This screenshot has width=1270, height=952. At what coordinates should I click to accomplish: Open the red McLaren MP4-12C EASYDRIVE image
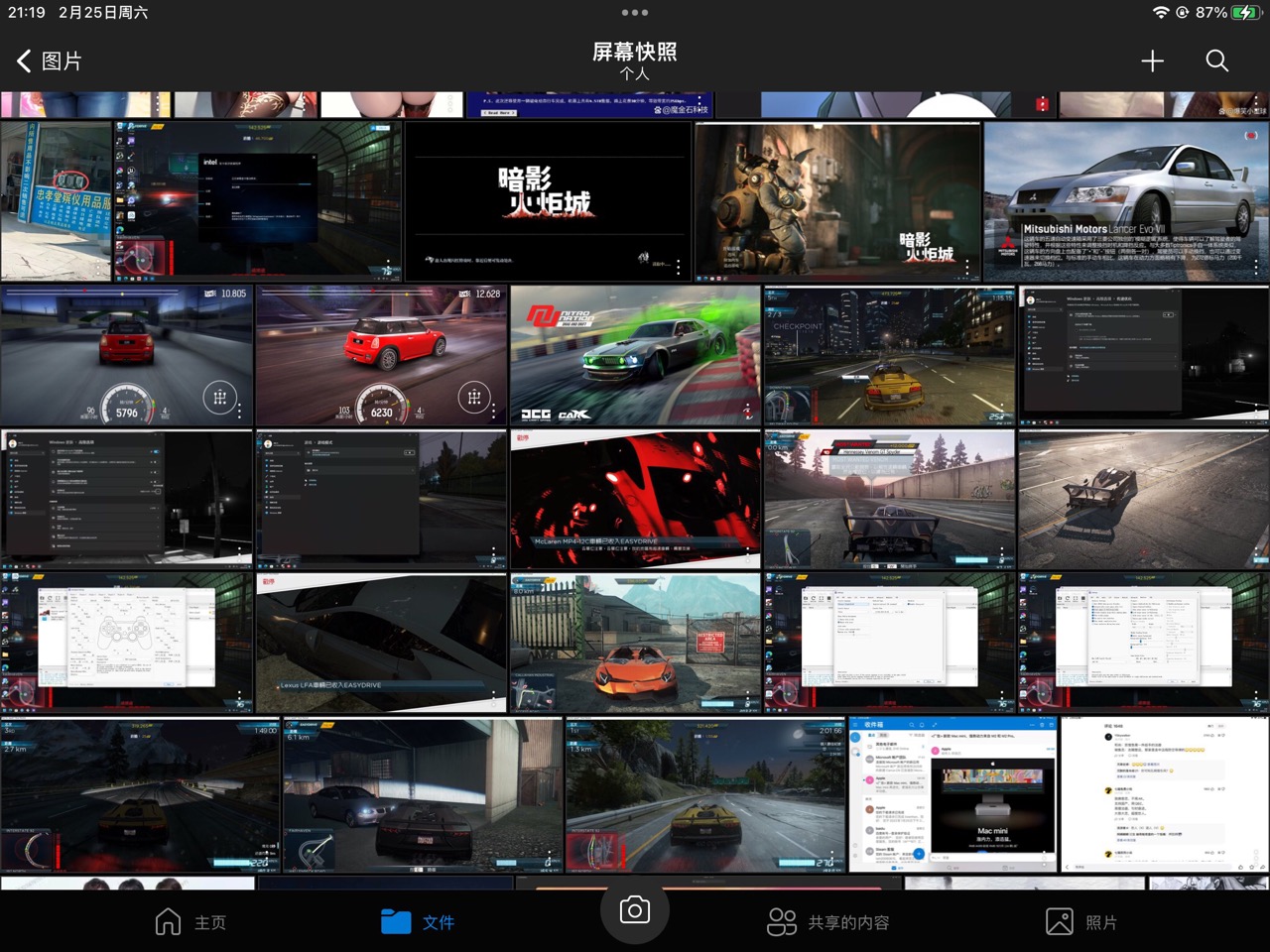636,499
